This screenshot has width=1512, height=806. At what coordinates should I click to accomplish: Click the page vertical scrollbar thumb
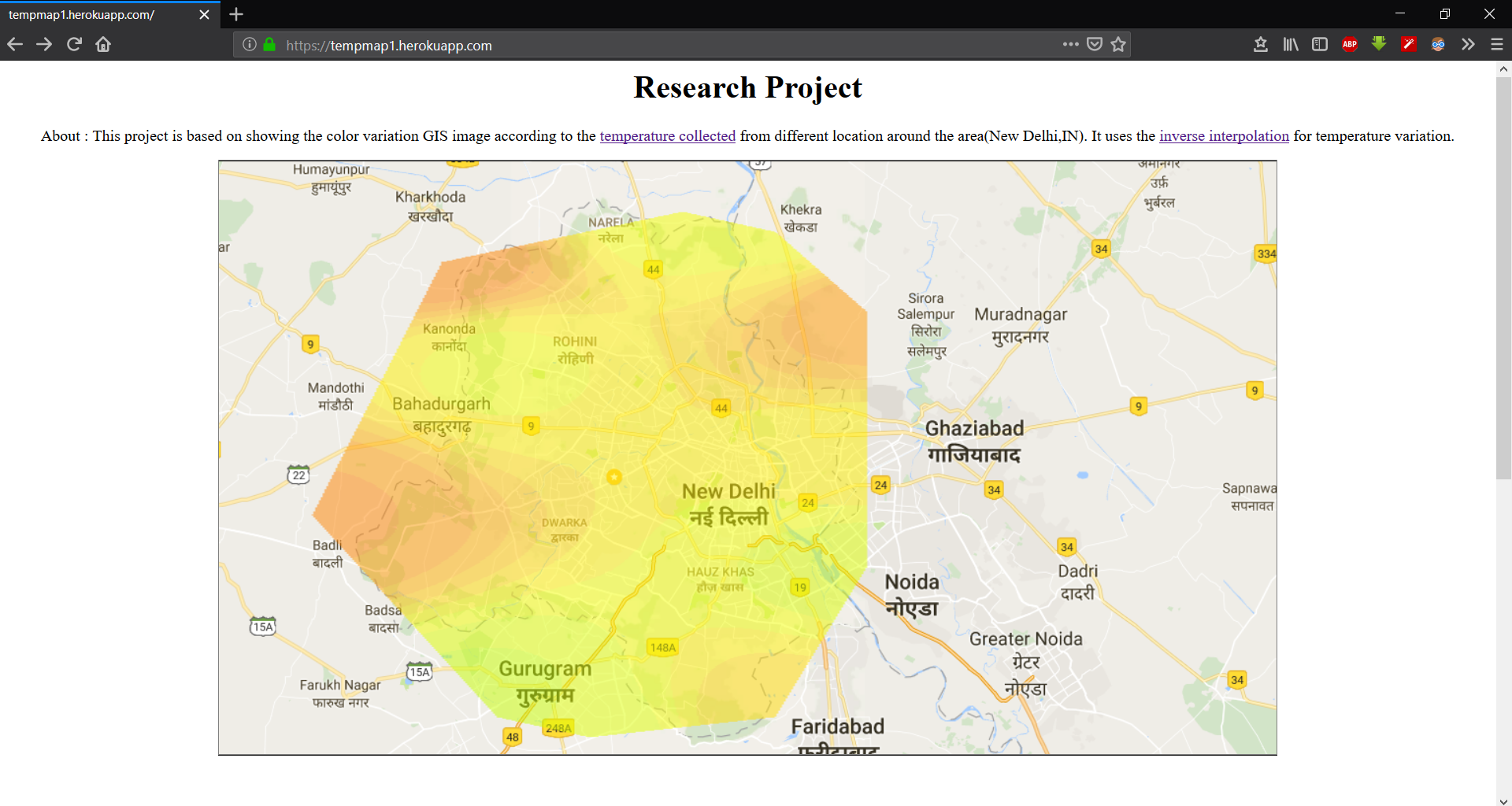(x=1503, y=277)
